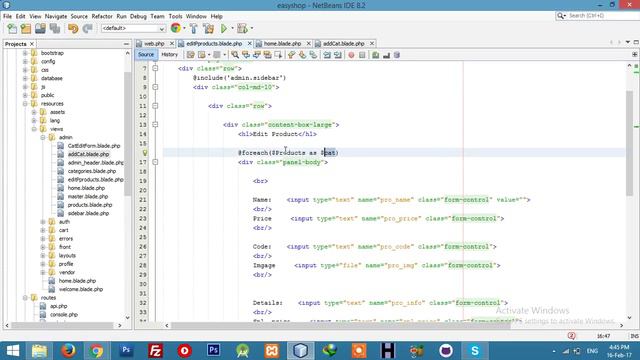Screen dimensions: 640x360
Task: Open the Tools menu
Action: tap(176, 16)
